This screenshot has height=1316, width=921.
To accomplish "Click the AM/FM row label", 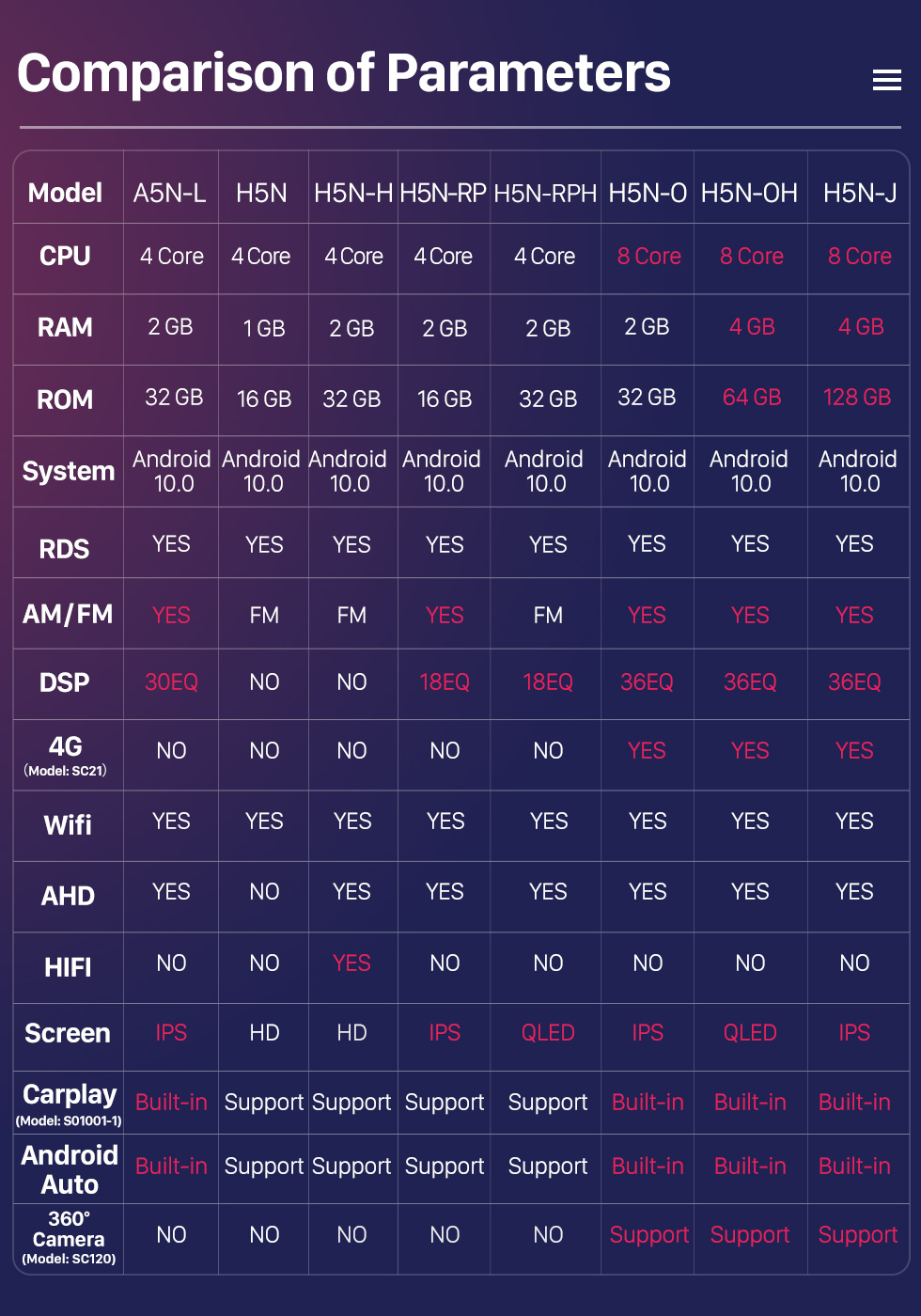I will (x=68, y=615).
